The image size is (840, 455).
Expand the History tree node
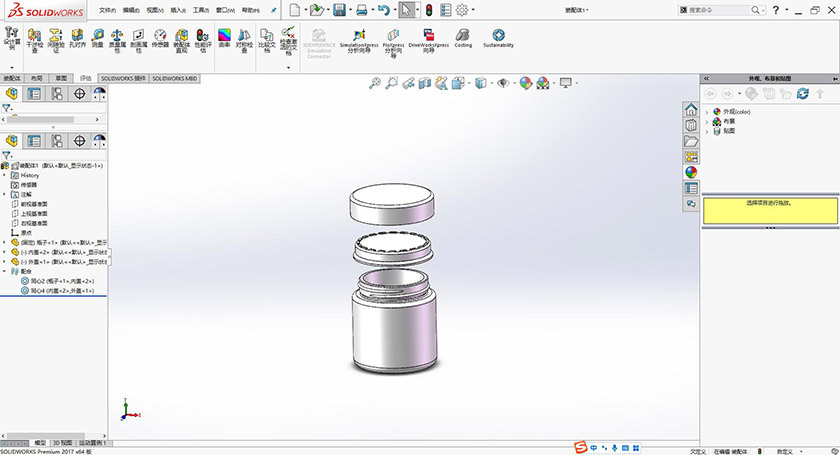(5, 175)
